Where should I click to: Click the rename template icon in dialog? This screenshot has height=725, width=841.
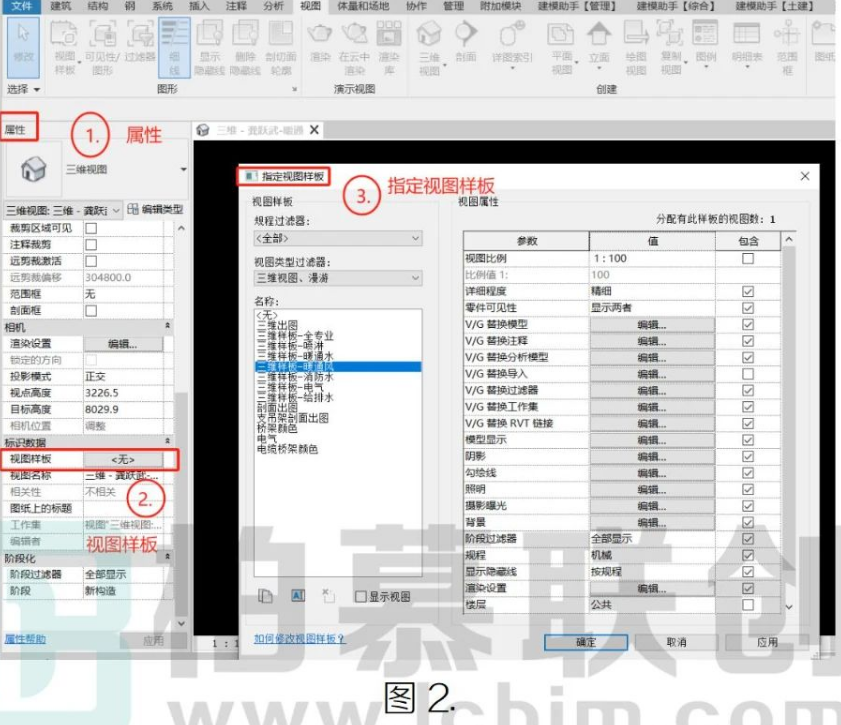(x=298, y=595)
